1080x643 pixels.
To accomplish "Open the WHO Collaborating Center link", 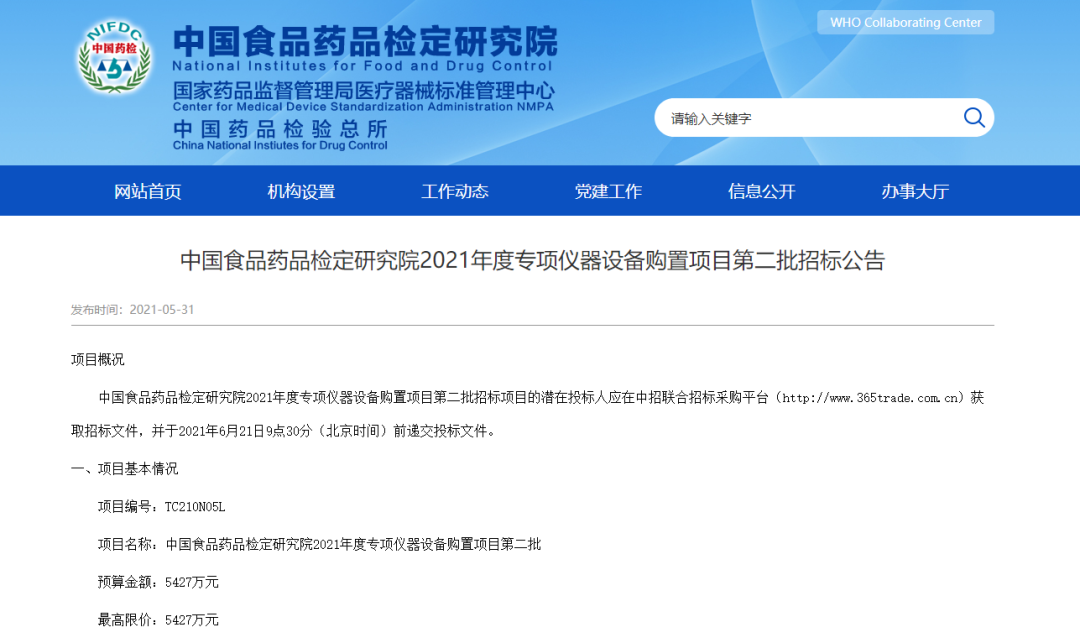I will point(905,22).
